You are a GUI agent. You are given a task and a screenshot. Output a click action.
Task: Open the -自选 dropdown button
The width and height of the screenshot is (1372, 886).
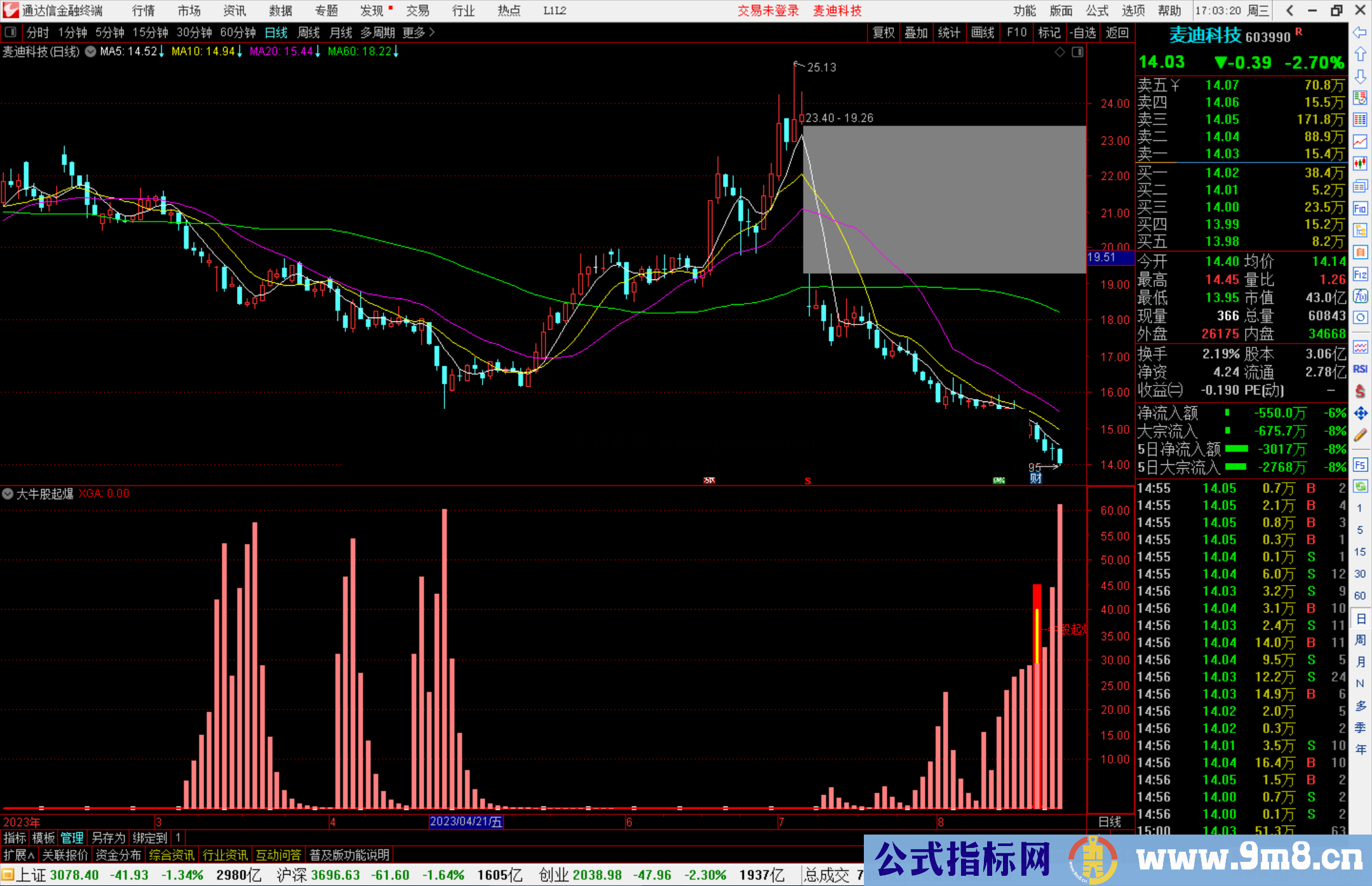pyautogui.click(x=1083, y=32)
